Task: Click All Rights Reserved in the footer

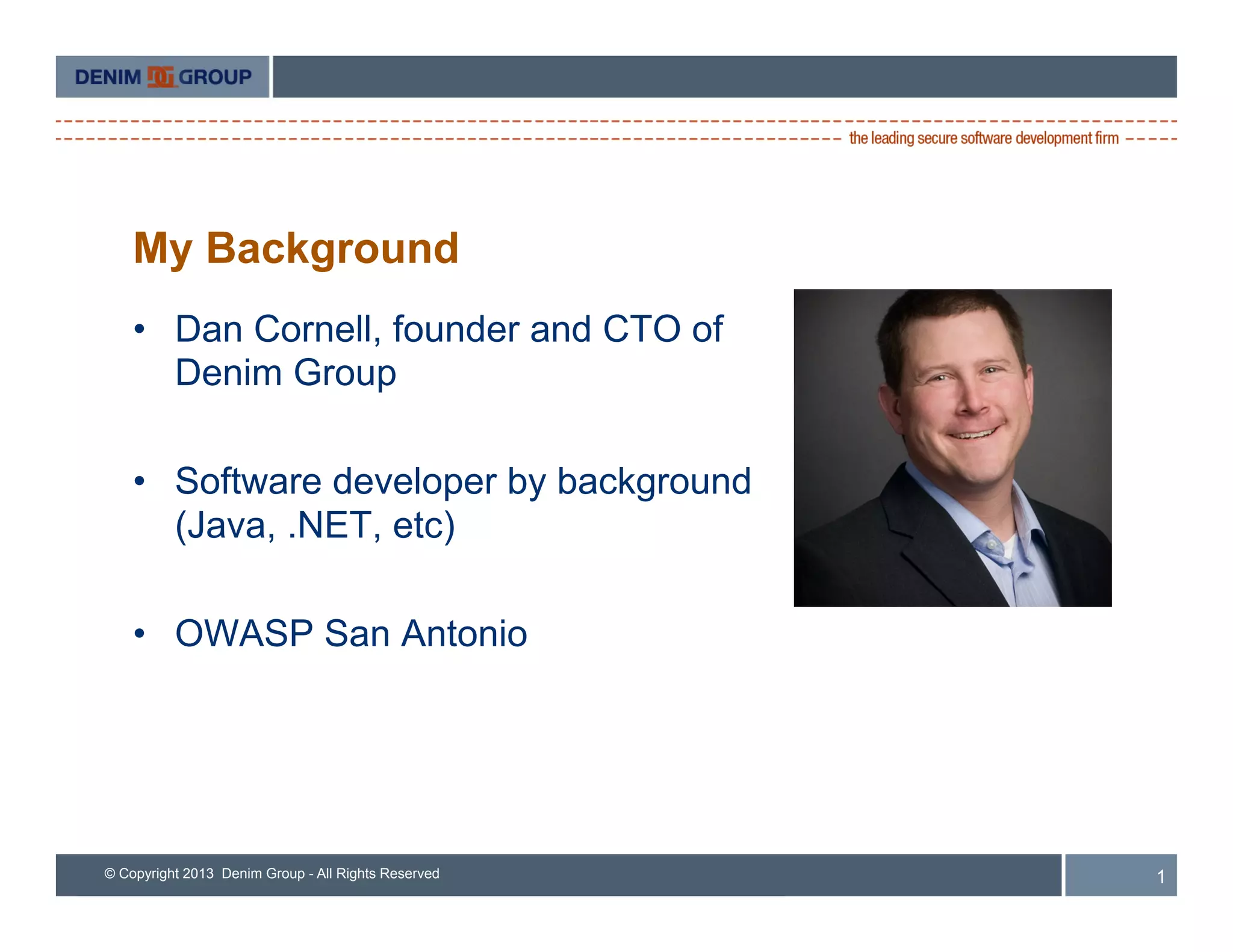Action: 378,873
